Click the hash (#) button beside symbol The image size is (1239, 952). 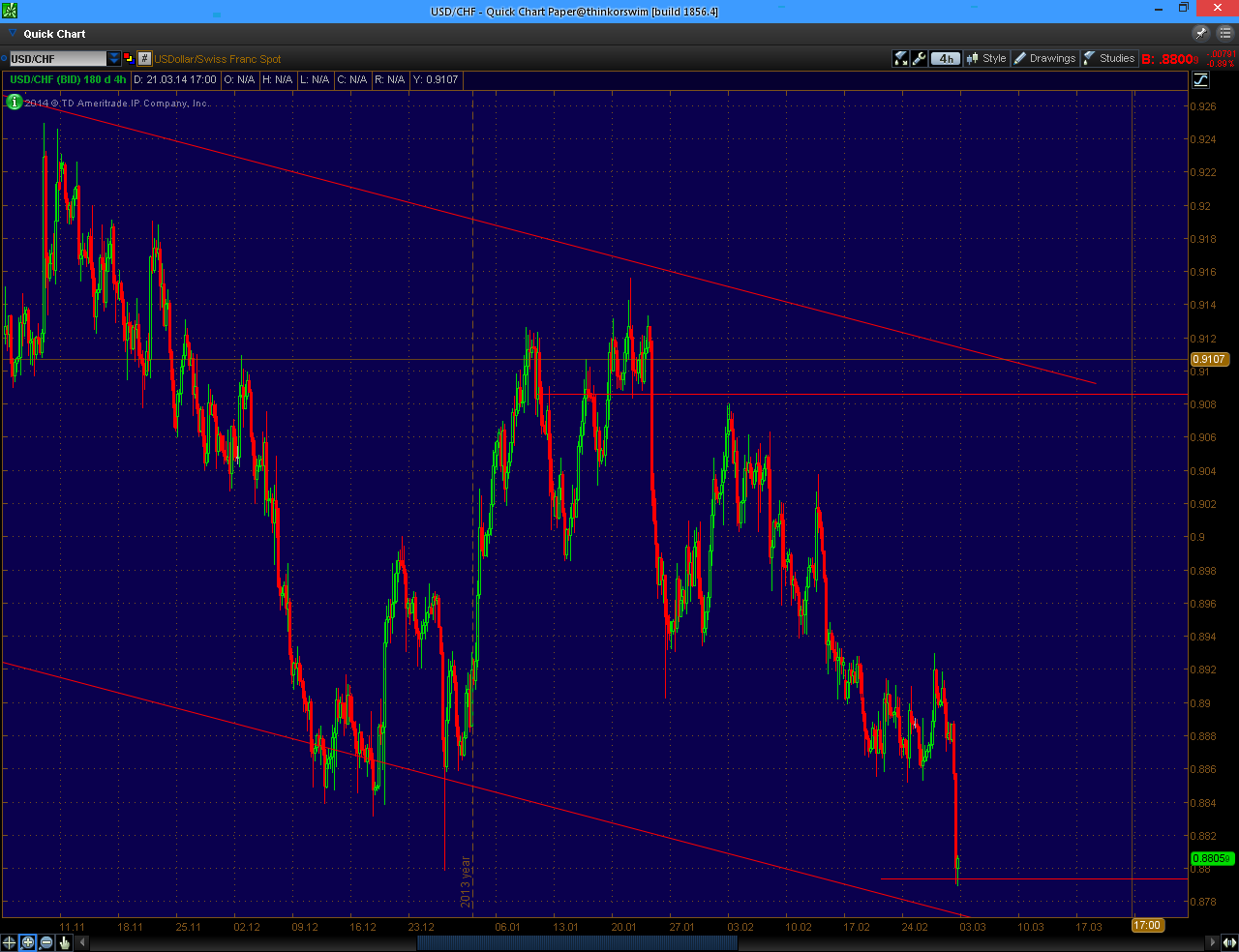pyautogui.click(x=144, y=58)
